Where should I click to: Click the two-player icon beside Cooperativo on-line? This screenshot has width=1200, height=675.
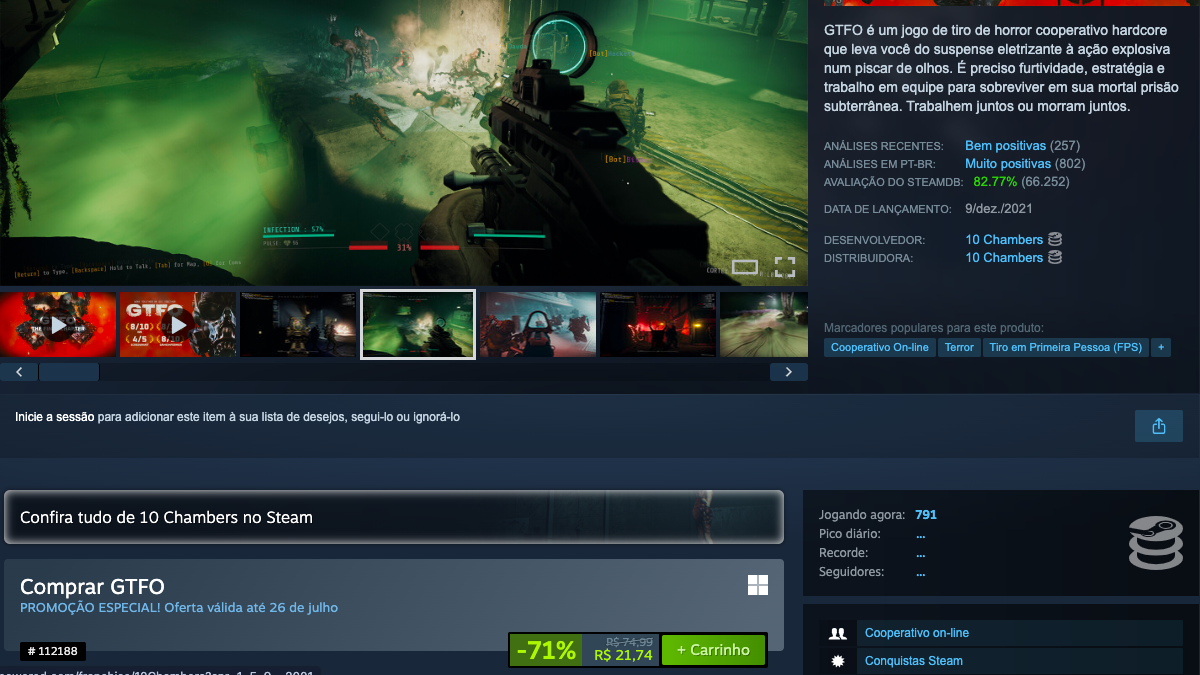tap(838, 633)
